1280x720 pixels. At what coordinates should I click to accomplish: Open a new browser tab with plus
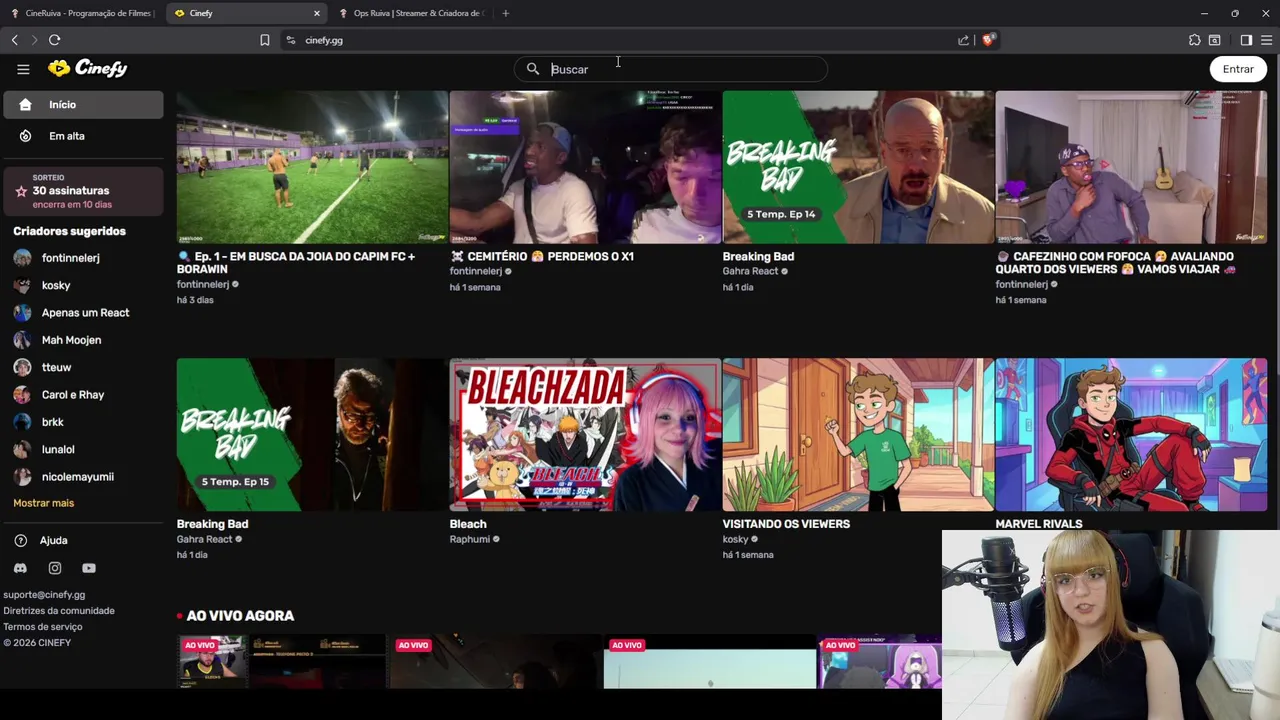click(505, 13)
